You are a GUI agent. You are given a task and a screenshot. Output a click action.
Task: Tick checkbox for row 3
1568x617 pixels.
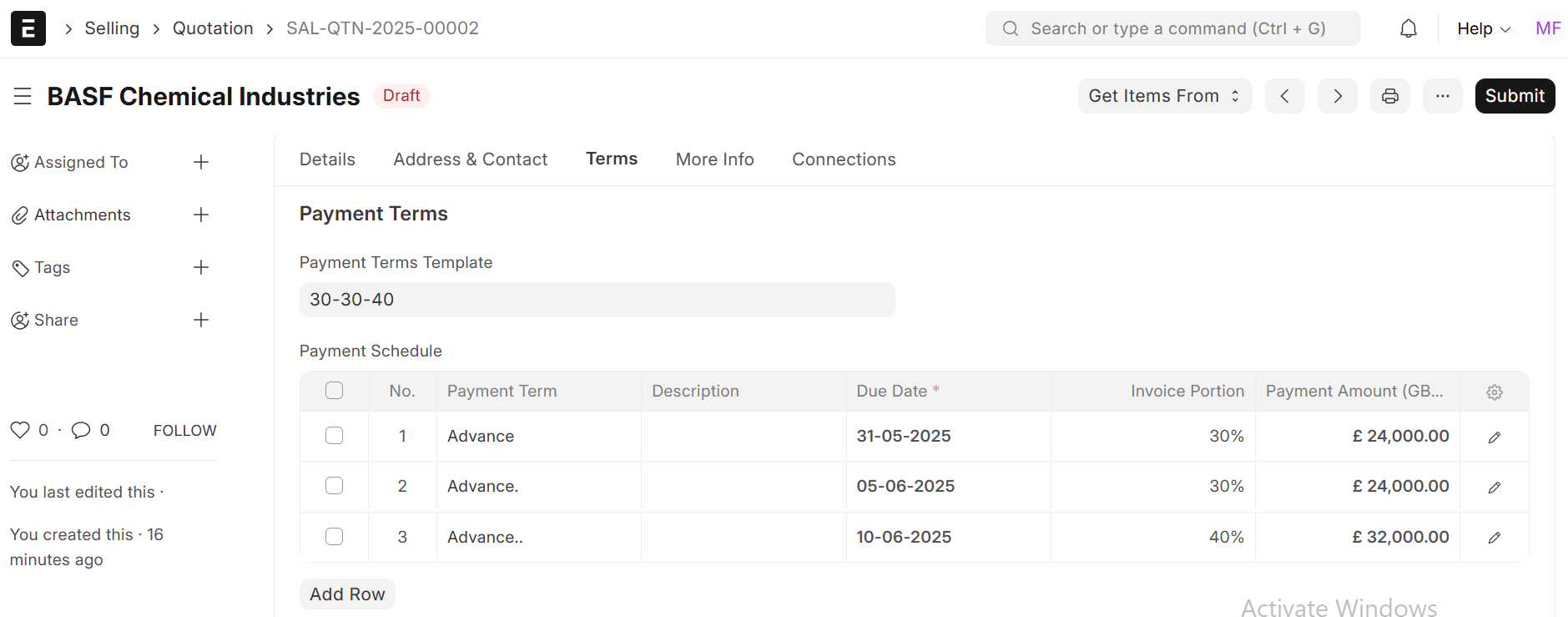tap(334, 537)
